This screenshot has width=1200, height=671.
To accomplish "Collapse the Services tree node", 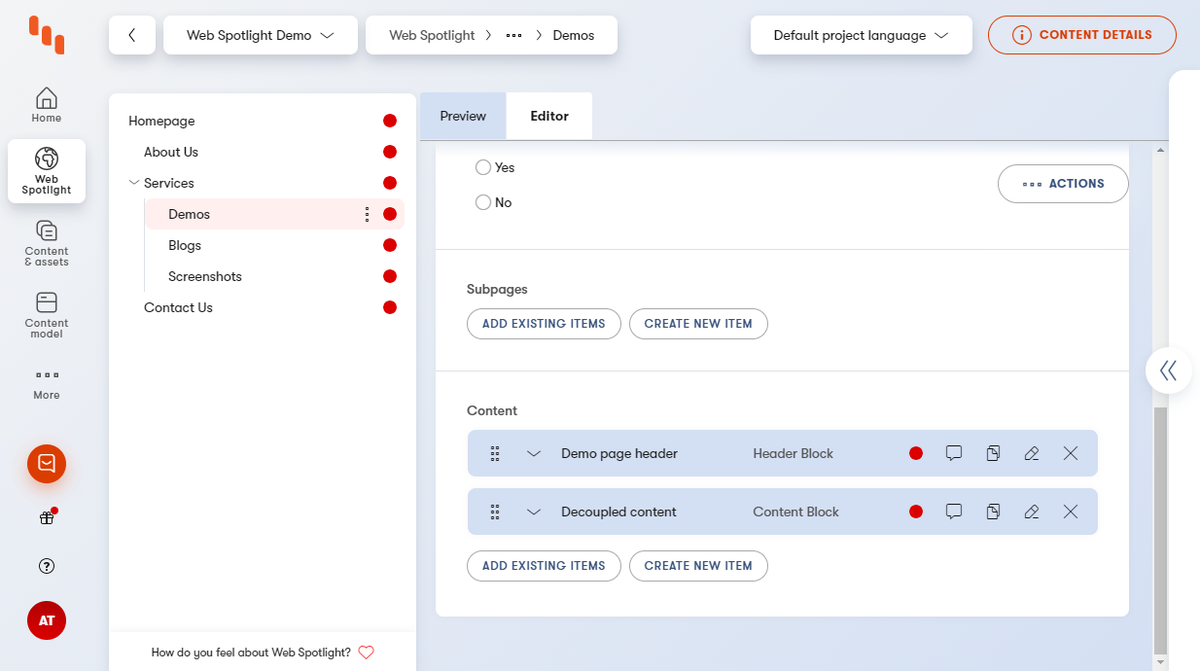I will tap(134, 182).
